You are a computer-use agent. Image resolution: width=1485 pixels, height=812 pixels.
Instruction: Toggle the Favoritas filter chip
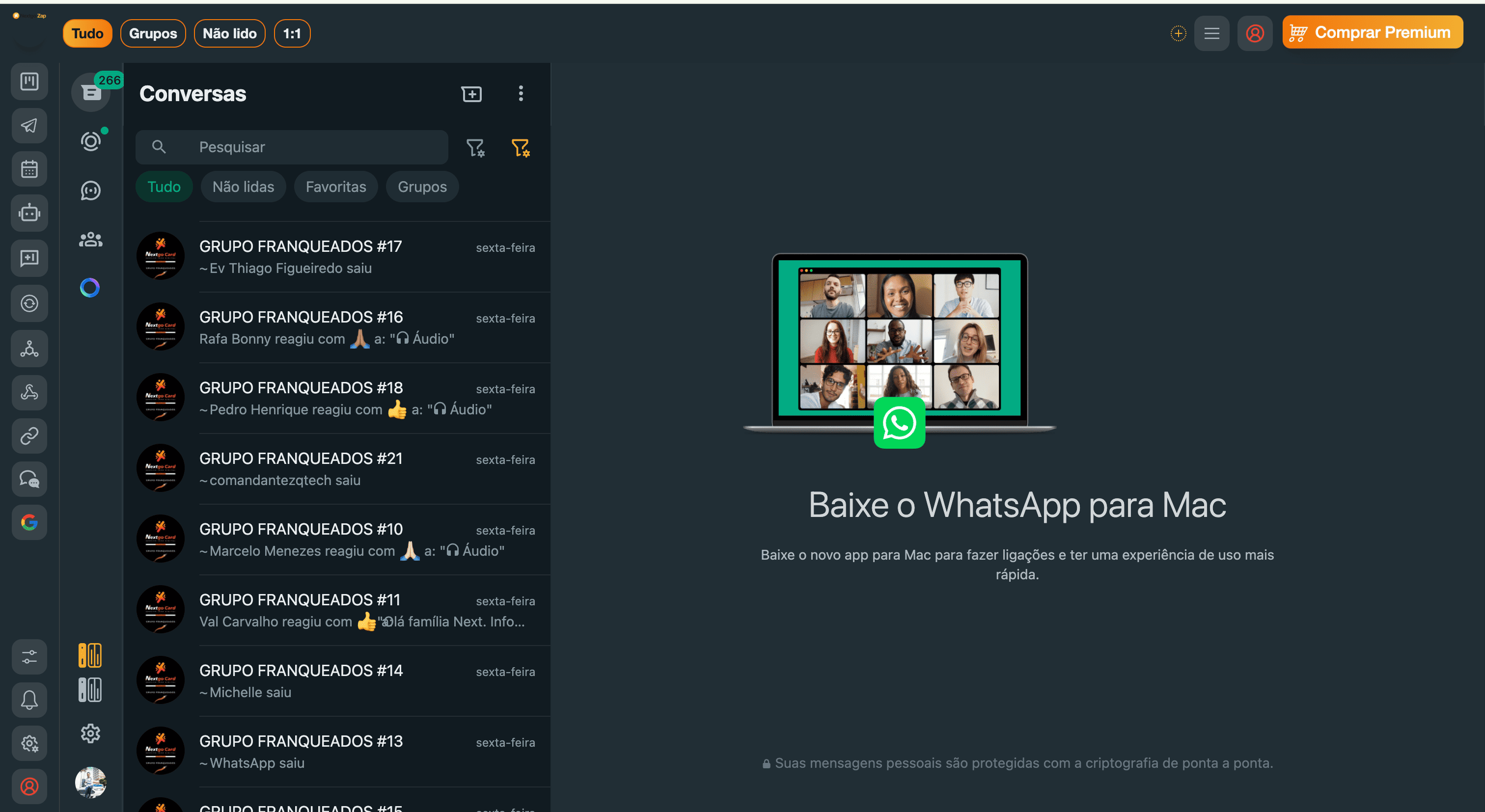click(x=335, y=186)
